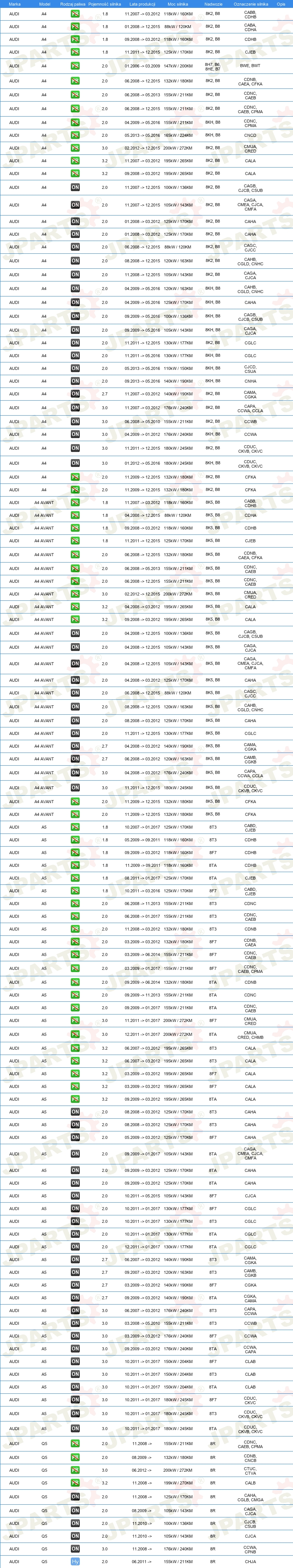Click engine code CNHA
Screen dimensions: 293x1568
click(x=250, y=381)
